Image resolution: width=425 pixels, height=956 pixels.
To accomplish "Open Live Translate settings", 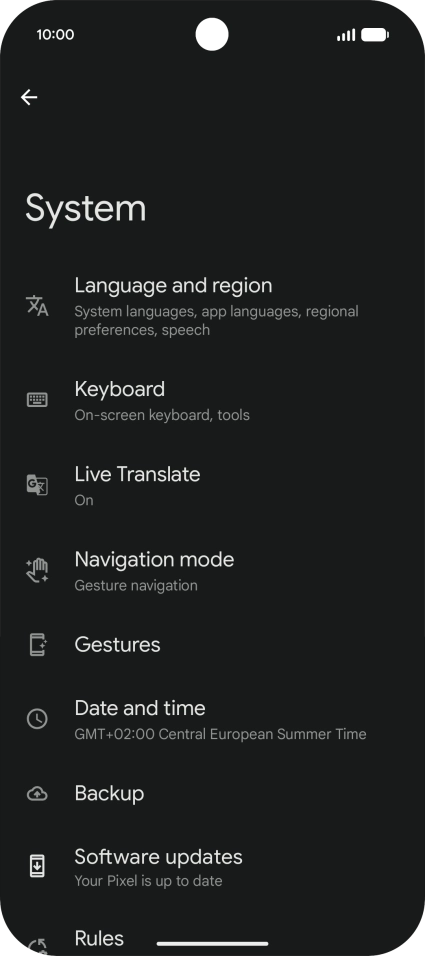I will tap(212, 486).
